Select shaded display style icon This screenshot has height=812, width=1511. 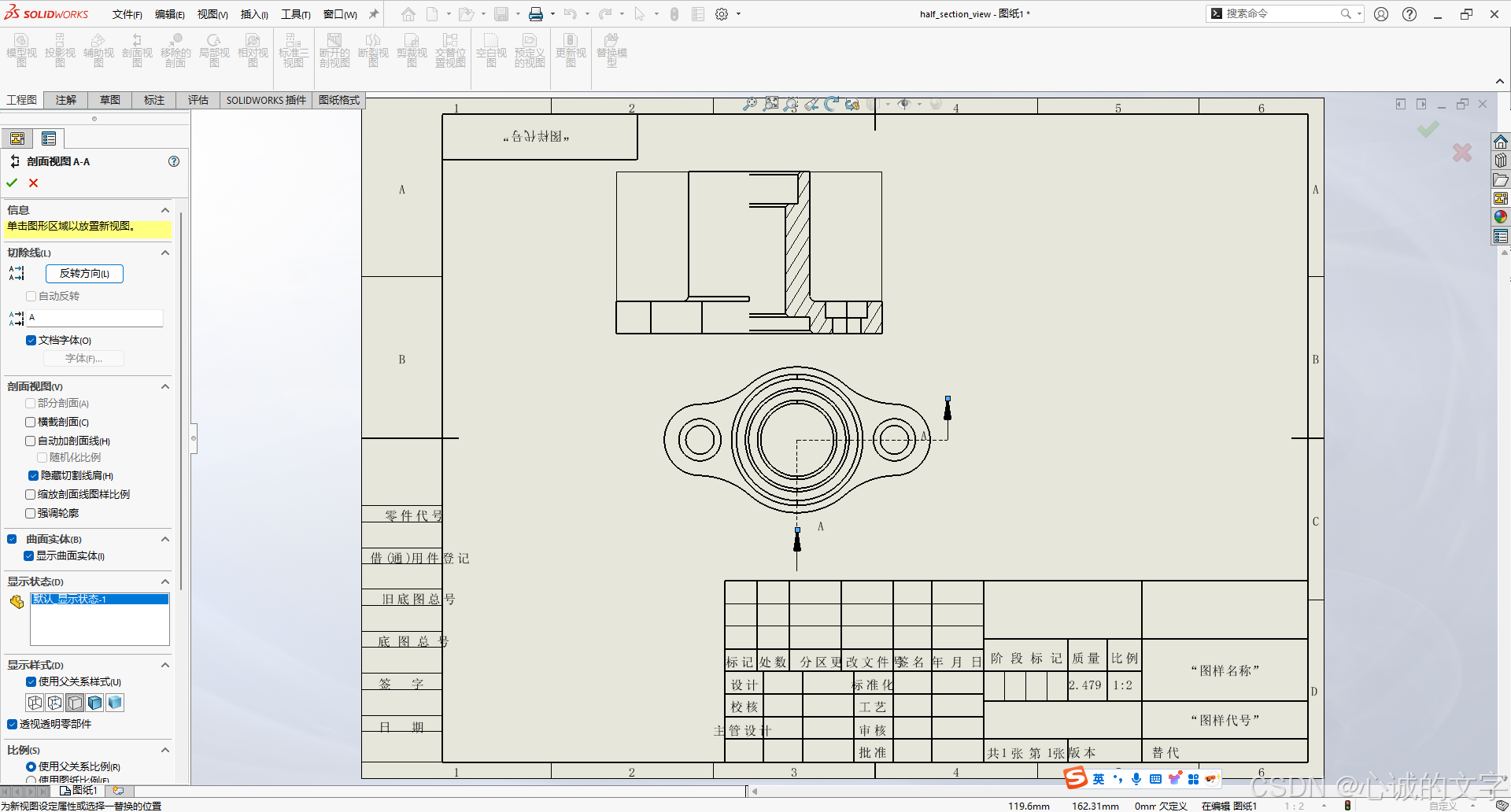(115, 703)
